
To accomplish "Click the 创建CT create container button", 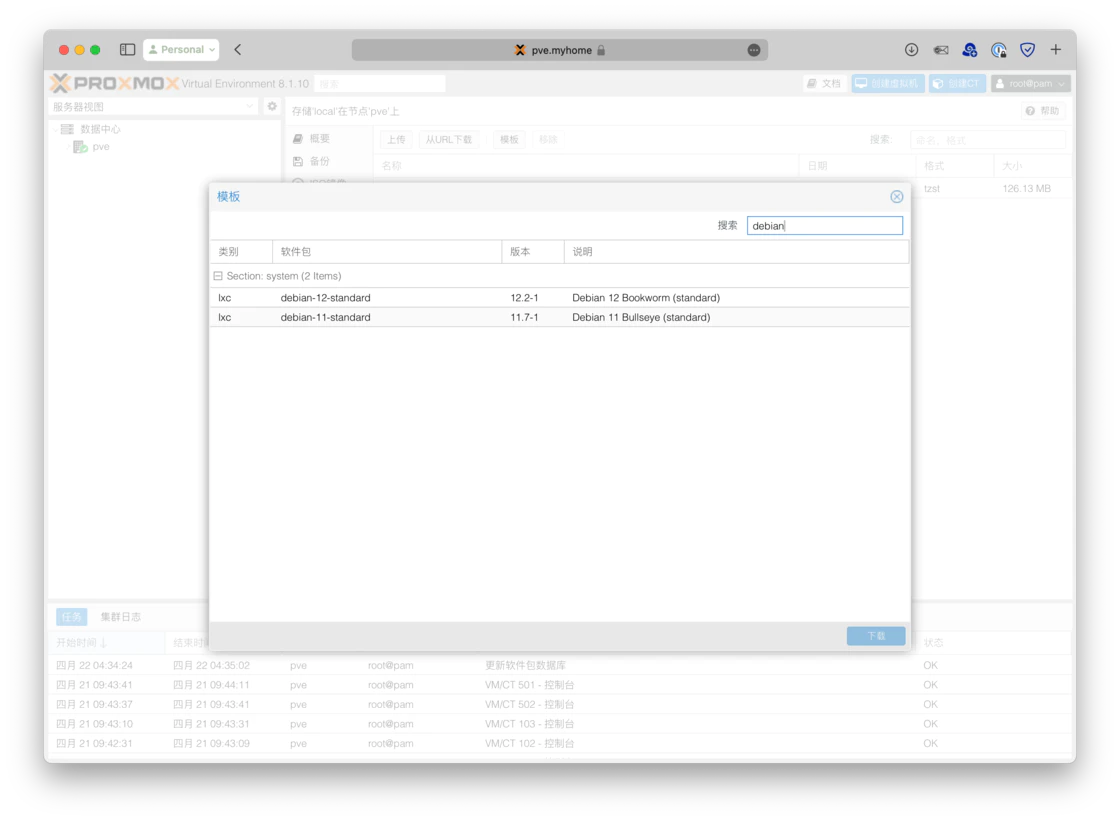I will click(x=956, y=84).
